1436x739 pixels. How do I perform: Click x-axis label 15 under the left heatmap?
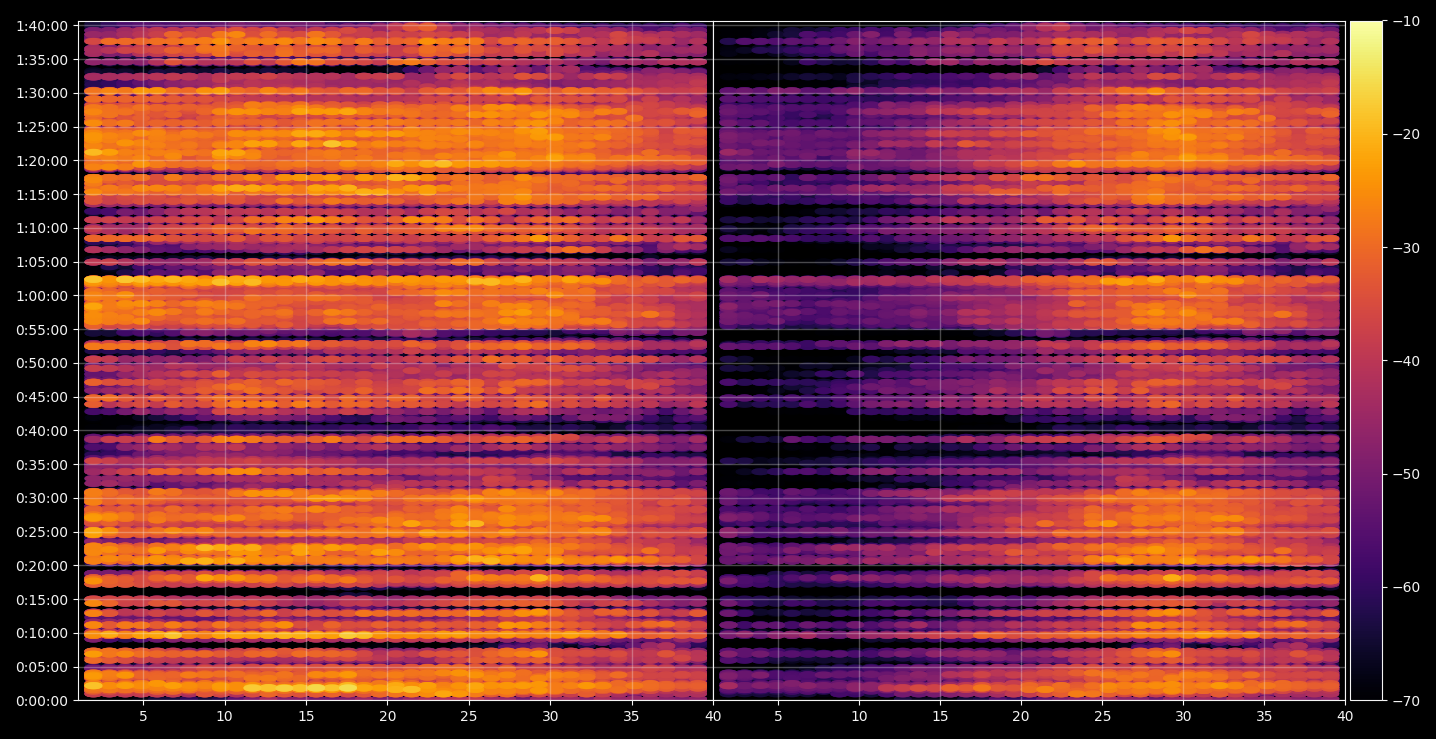306,717
